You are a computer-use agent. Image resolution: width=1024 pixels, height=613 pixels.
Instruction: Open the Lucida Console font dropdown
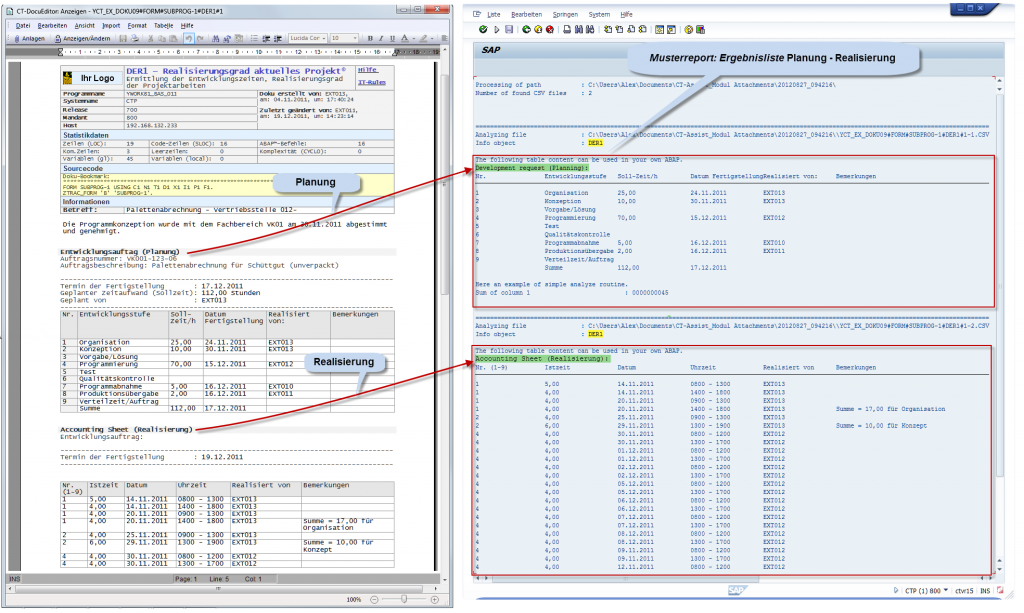323,39
